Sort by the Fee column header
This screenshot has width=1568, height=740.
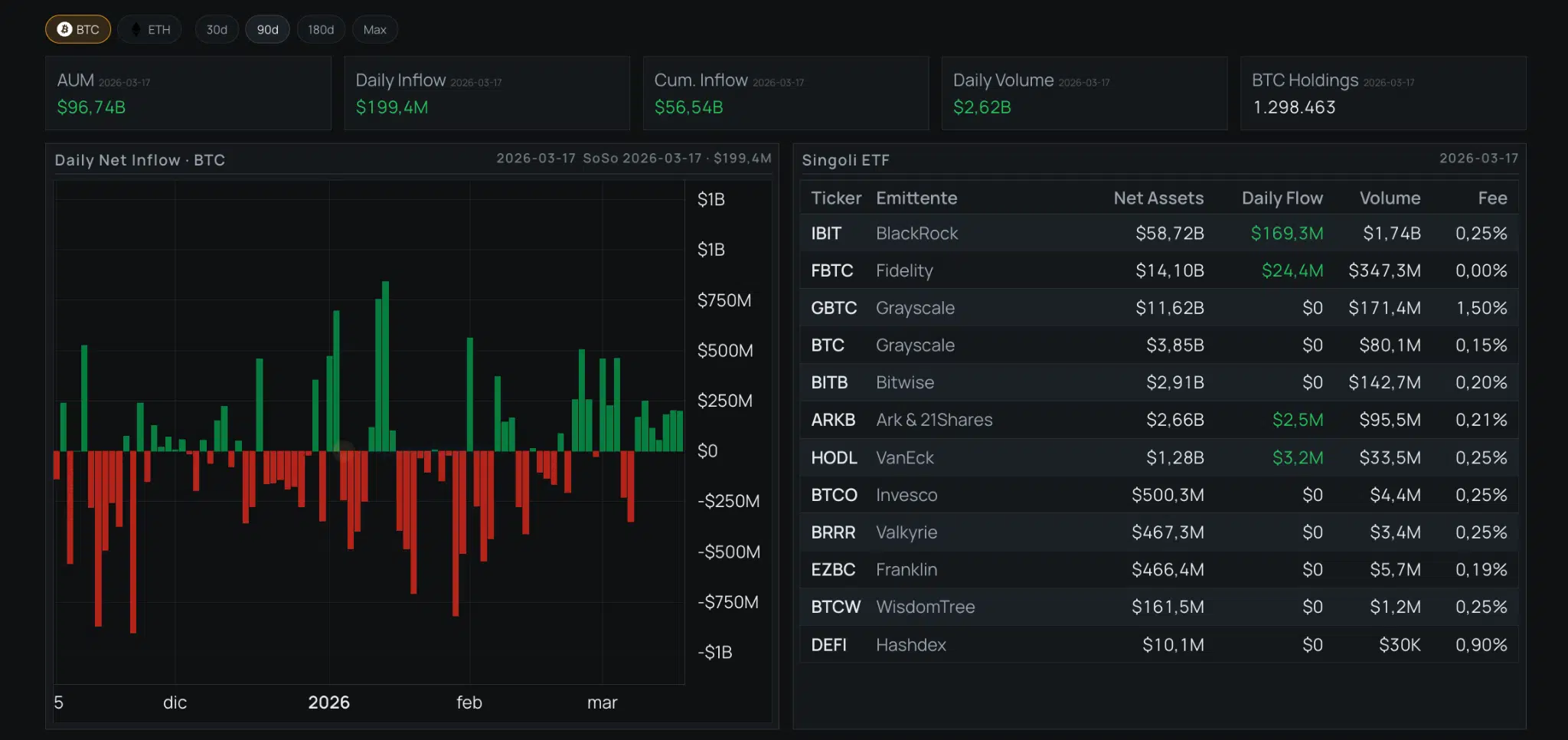[1491, 198]
